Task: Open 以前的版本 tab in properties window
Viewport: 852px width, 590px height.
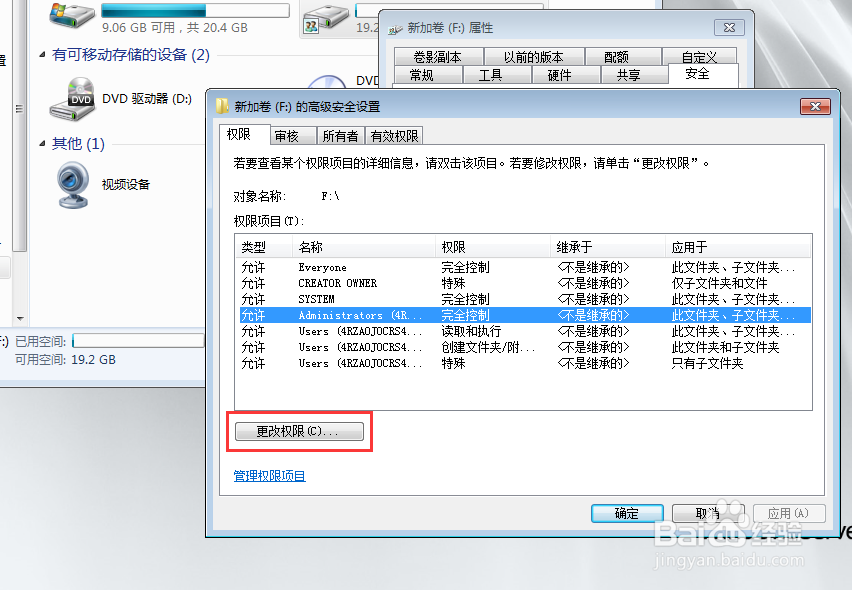Action: tap(534, 57)
